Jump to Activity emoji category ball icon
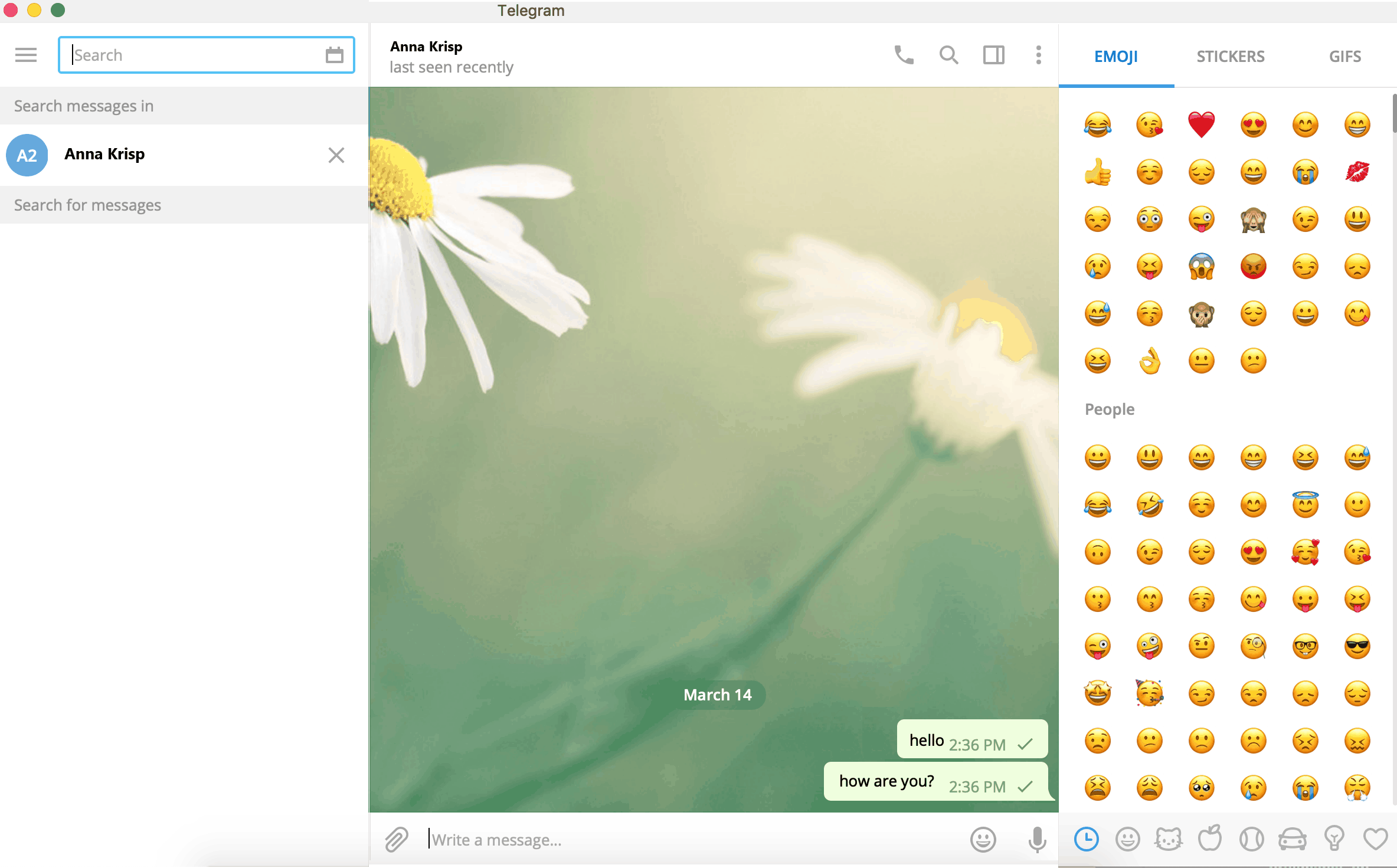1397x868 pixels. [x=1251, y=839]
